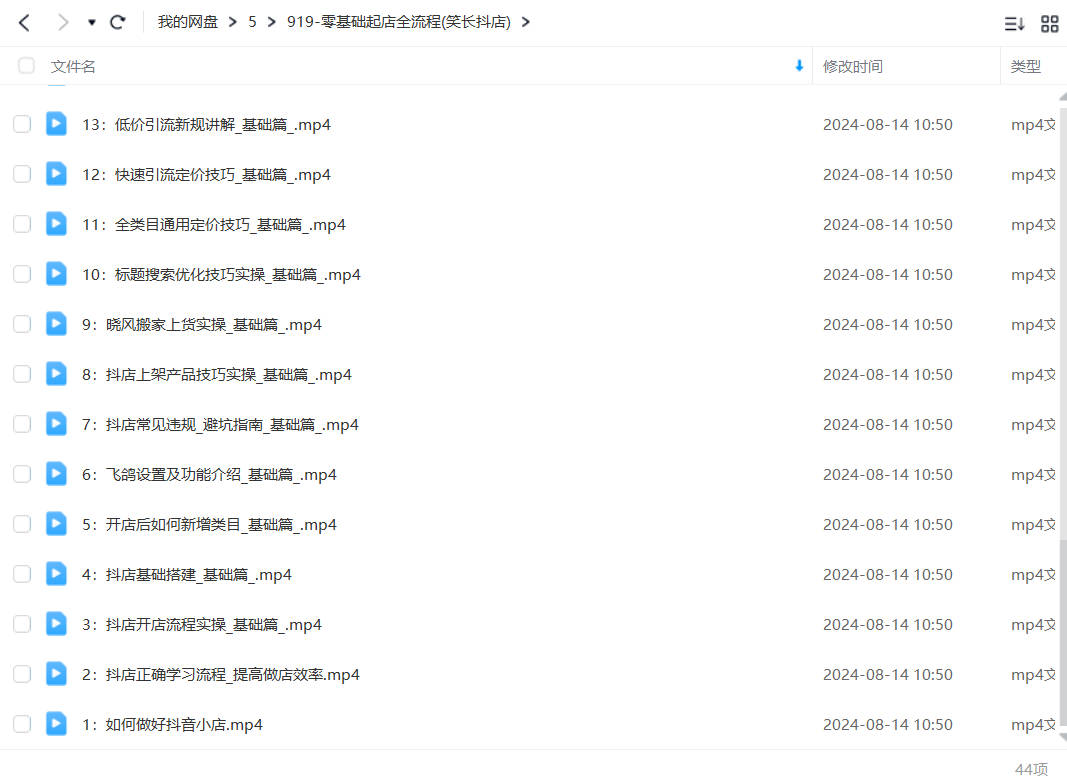Select file name 7：抖店常见违规_避坑指南_基础篇_.mp4
1067x782 pixels.
[x=220, y=425]
